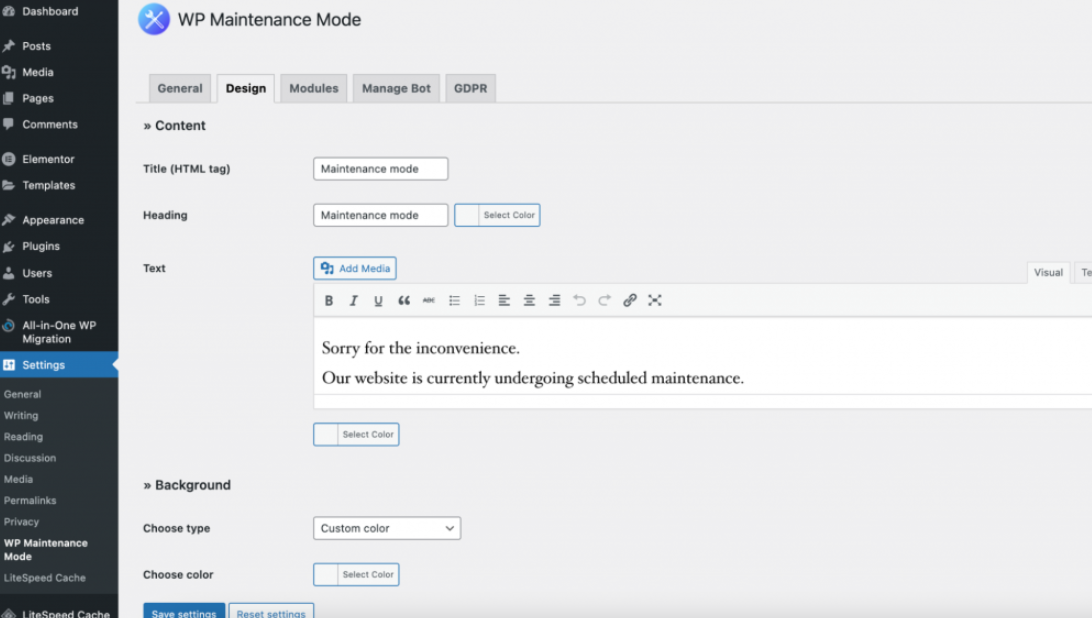
Task: Open All-in-One WP Migration menu
Action: 59,332
